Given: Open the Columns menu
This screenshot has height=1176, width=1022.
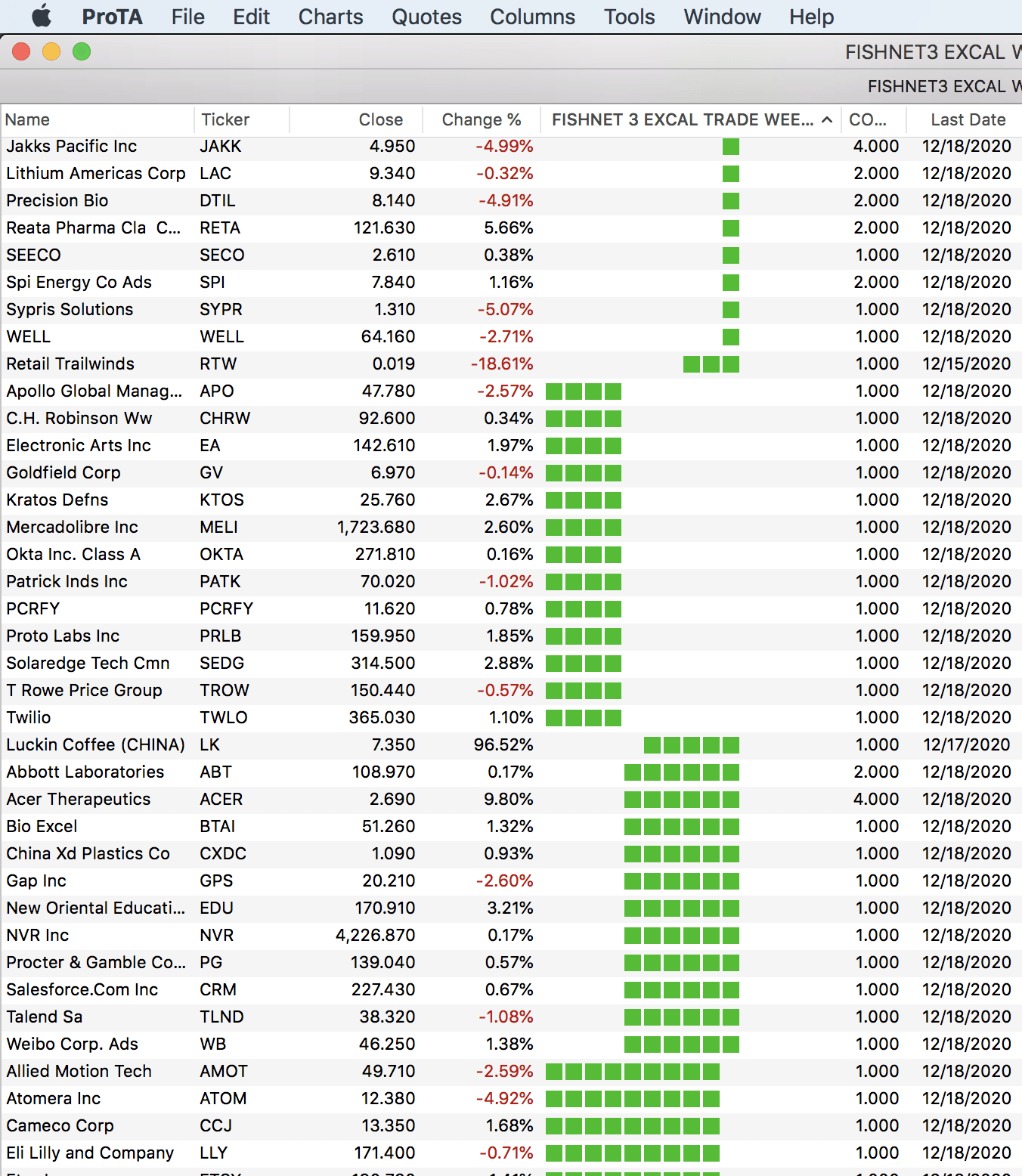Looking at the screenshot, I should click(x=532, y=17).
